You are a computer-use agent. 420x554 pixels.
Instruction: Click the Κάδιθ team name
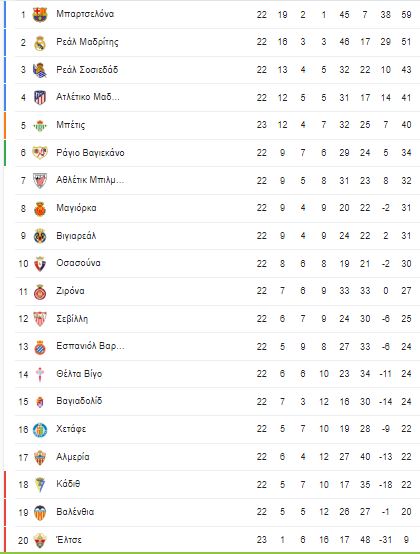pyautogui.click(x=68, y=484)
